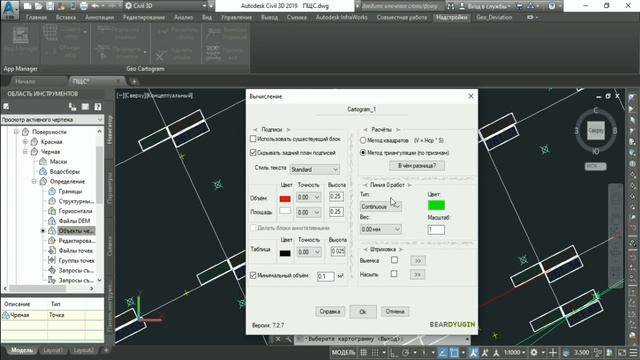Open the help question-mark icon in title bar

pyautogui.click(x=552, y=6)
